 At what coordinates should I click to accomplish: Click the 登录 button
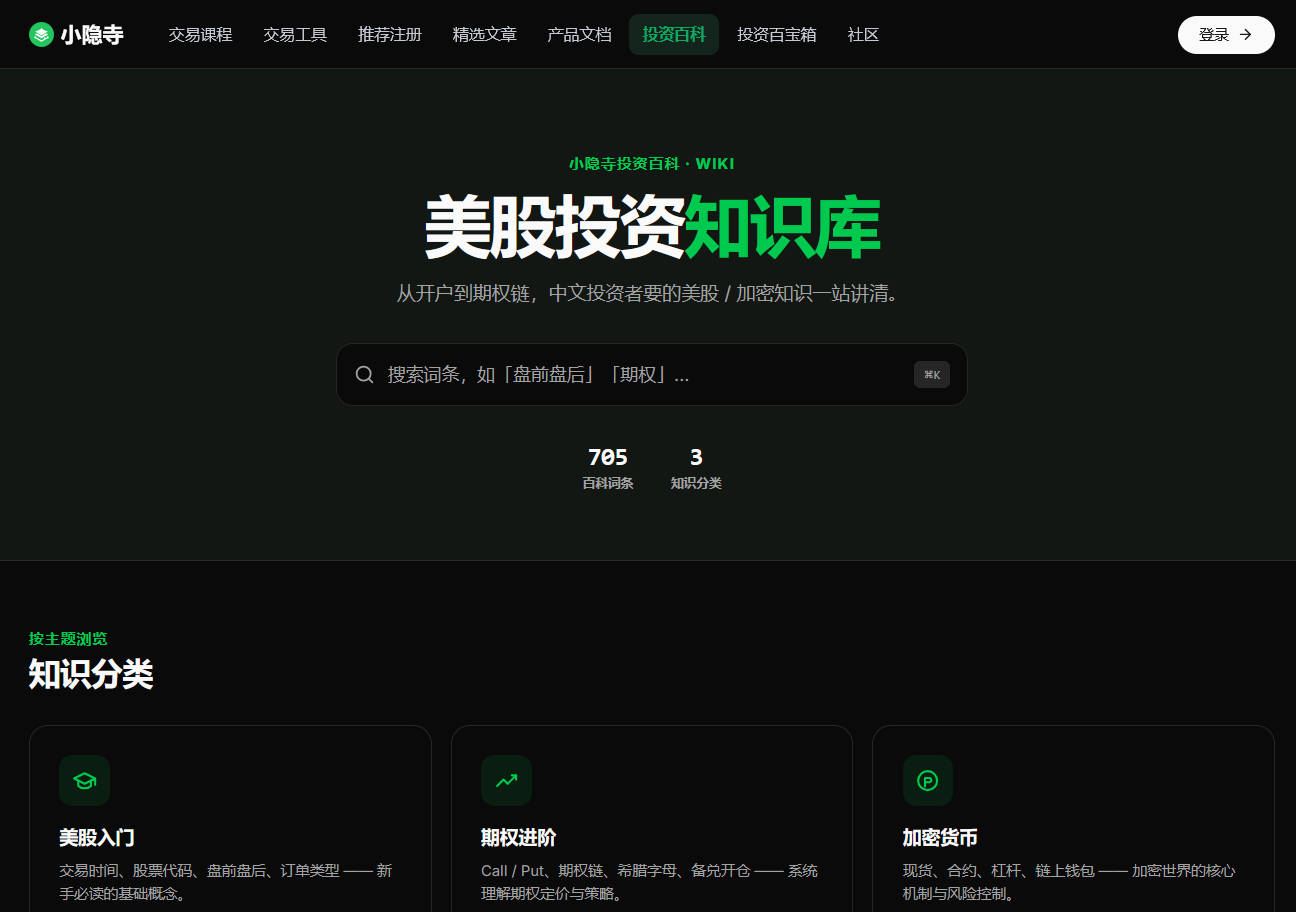[x=1226, y=35]
